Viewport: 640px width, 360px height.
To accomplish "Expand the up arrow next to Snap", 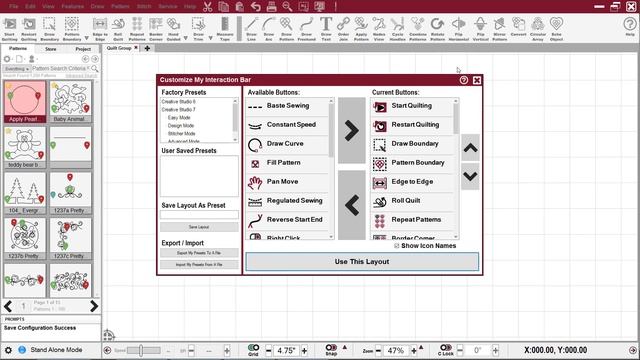I will point(344,347).
